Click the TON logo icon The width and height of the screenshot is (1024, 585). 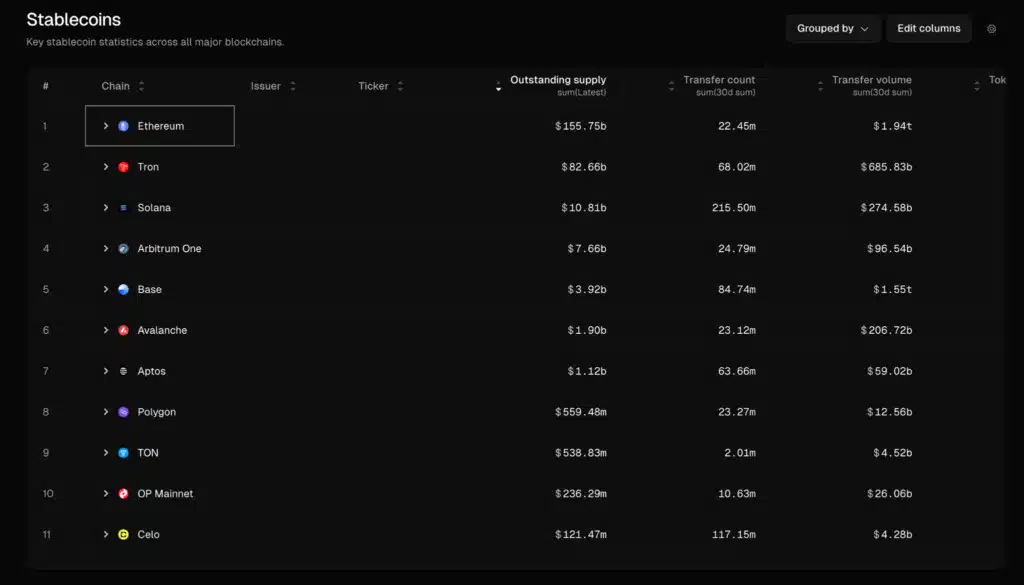[124, 452]
